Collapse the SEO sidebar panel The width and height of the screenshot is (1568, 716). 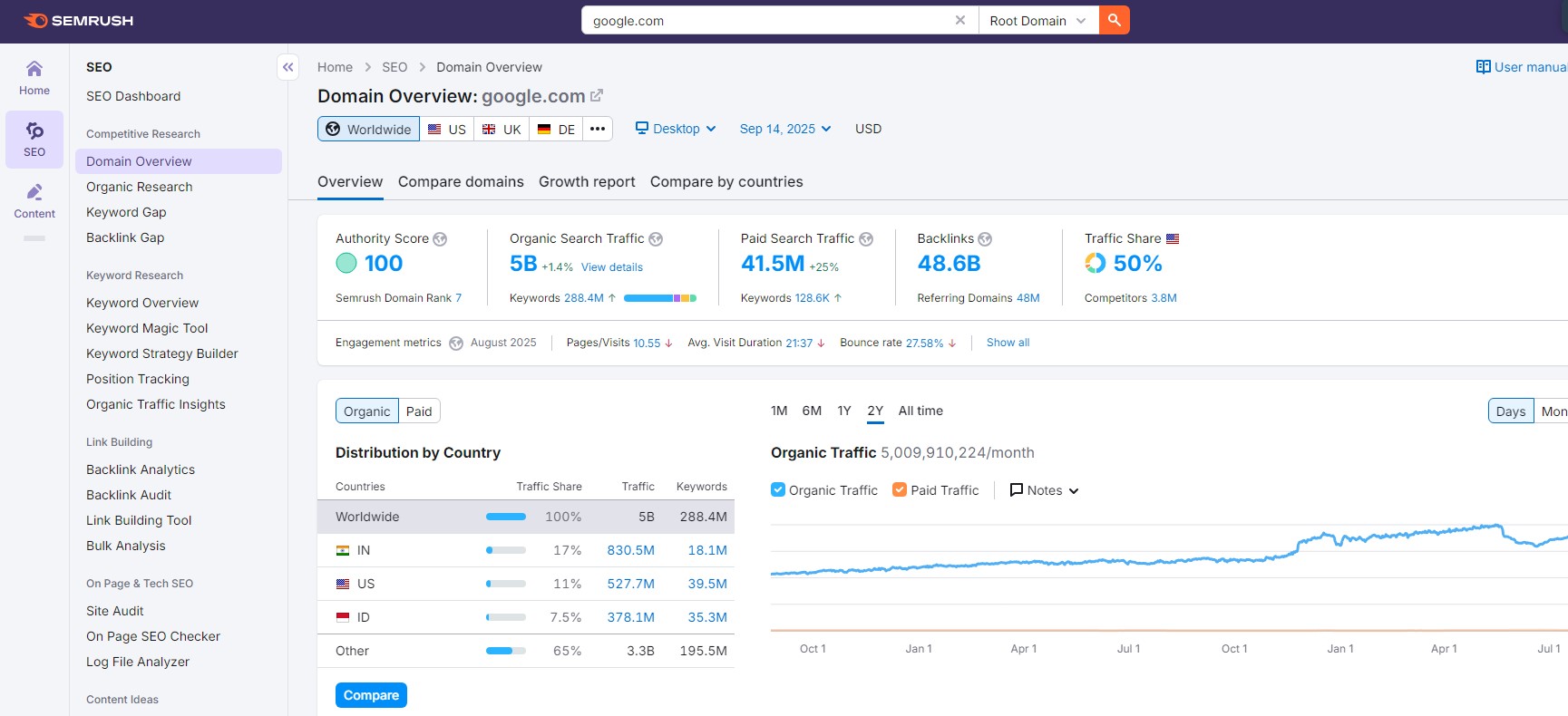(287, 67)
